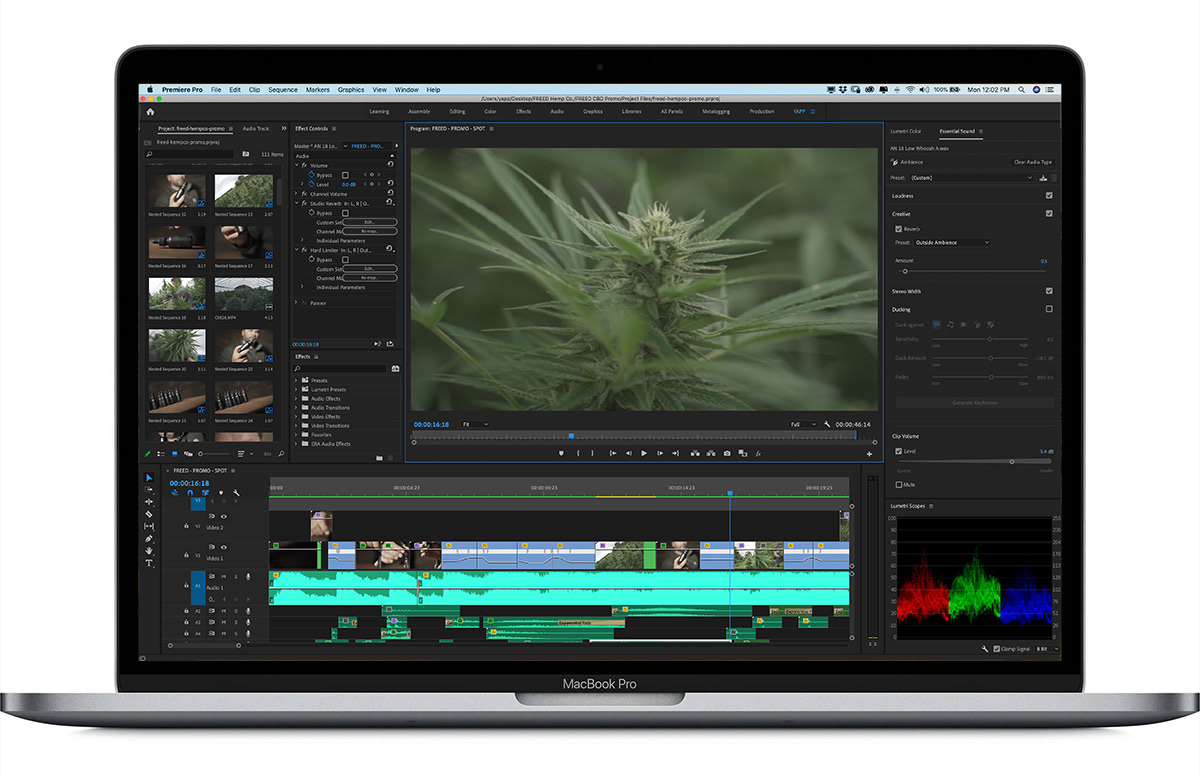Go to In point in Program monitor

point(613,453)
